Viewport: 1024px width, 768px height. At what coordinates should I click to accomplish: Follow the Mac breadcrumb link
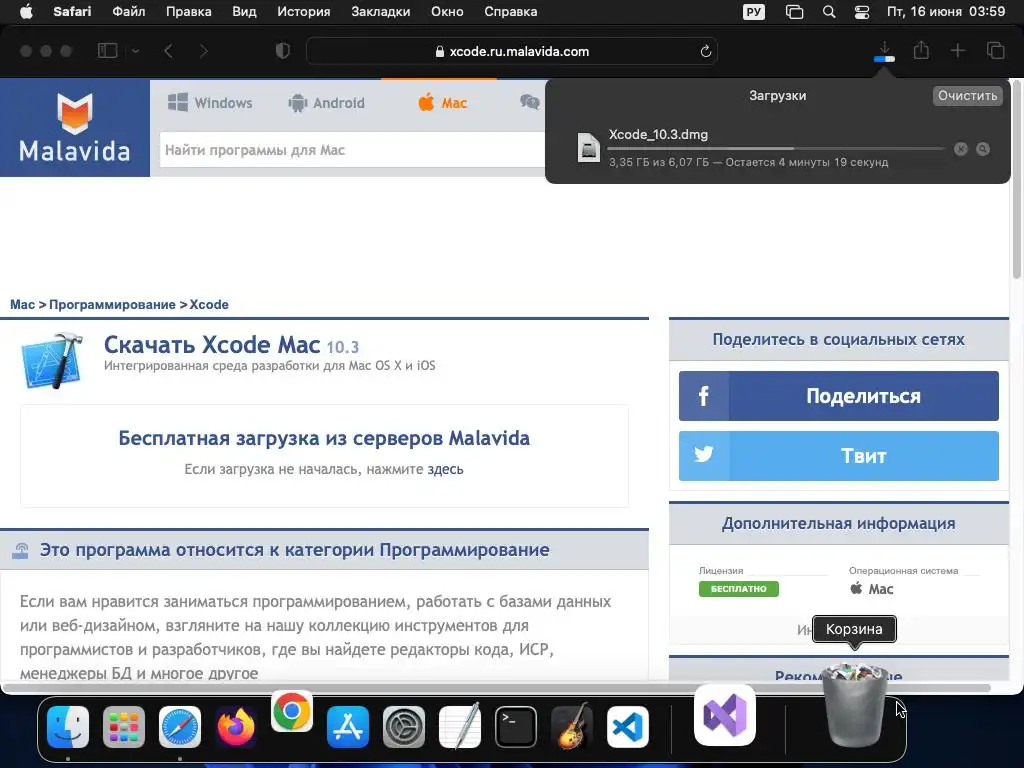[x=22, y=304]
